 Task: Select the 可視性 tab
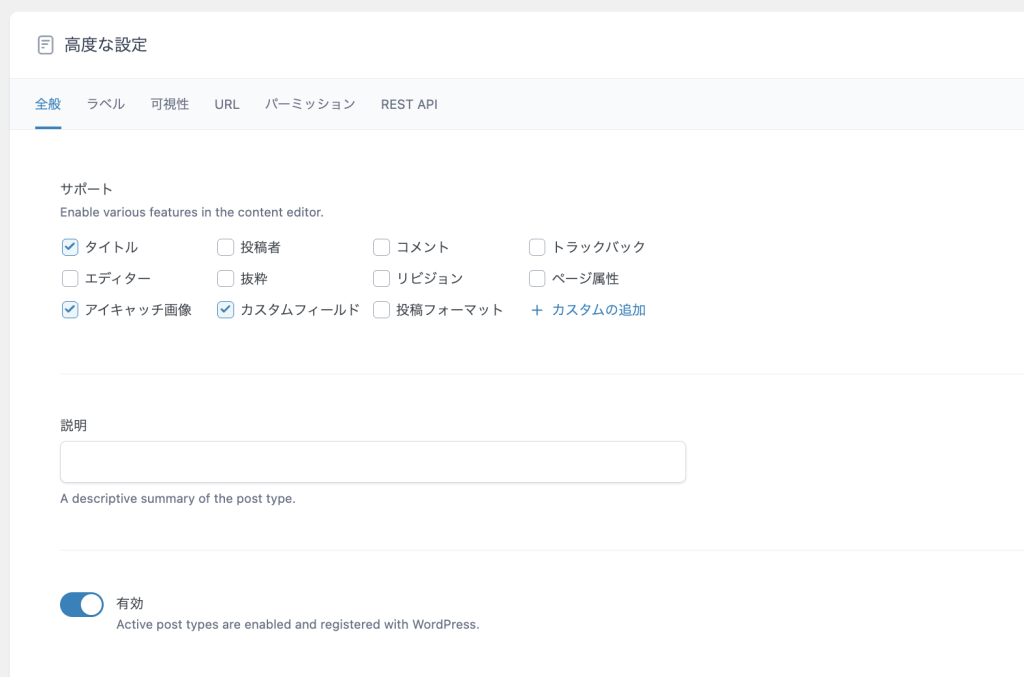click(x=170, y=104)
